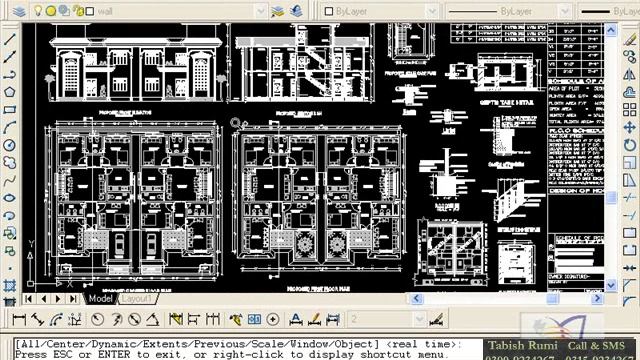Click the Dimension Text Edit icon
Screen dimensions: 640x360
tap(315, 319)
